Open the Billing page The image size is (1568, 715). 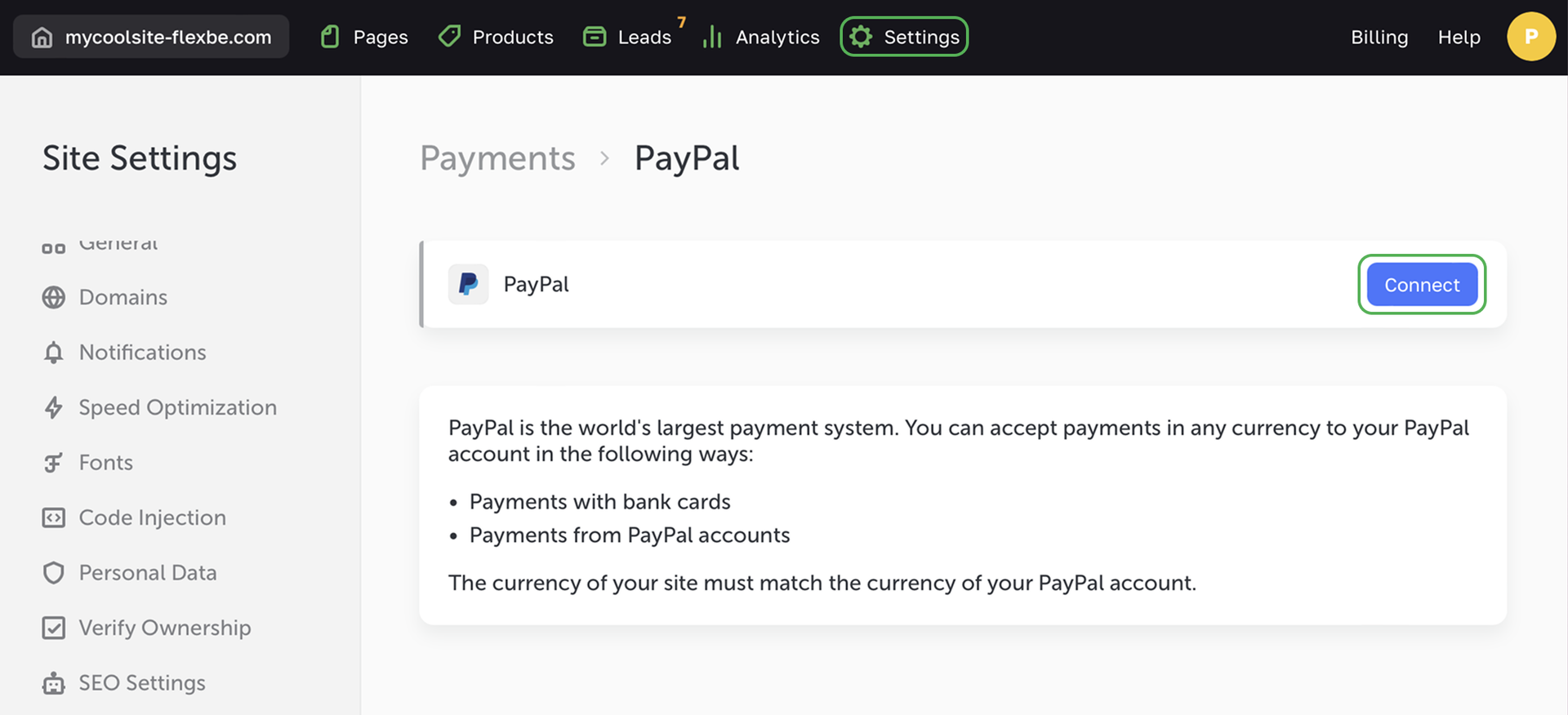click(1379, 38)
